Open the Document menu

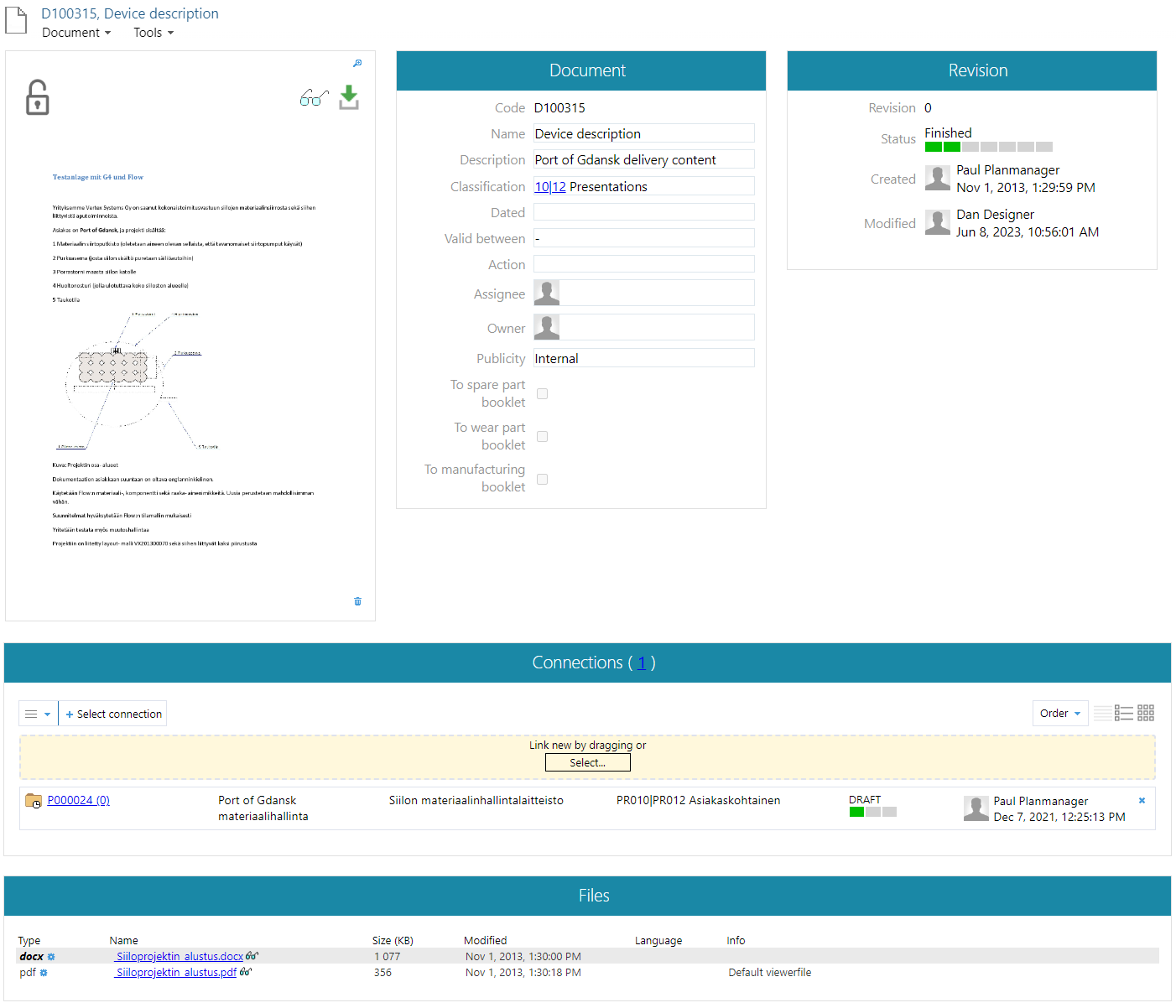click(x=76, y=33)
